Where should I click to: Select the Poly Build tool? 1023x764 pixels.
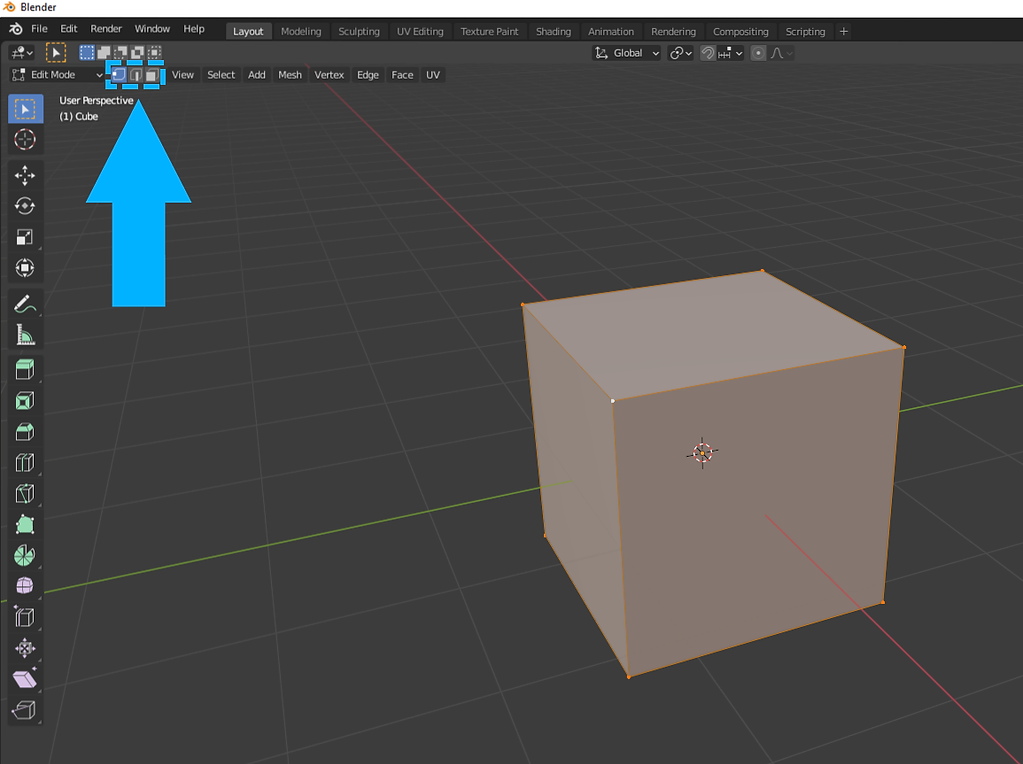tap(25, 525)
